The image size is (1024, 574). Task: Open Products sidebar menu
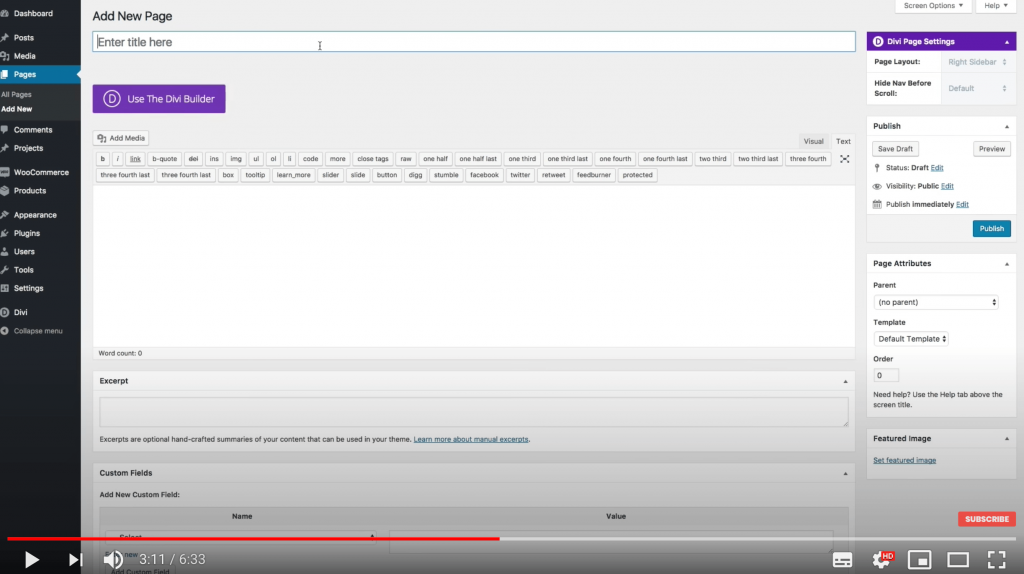tap(30, 191)
